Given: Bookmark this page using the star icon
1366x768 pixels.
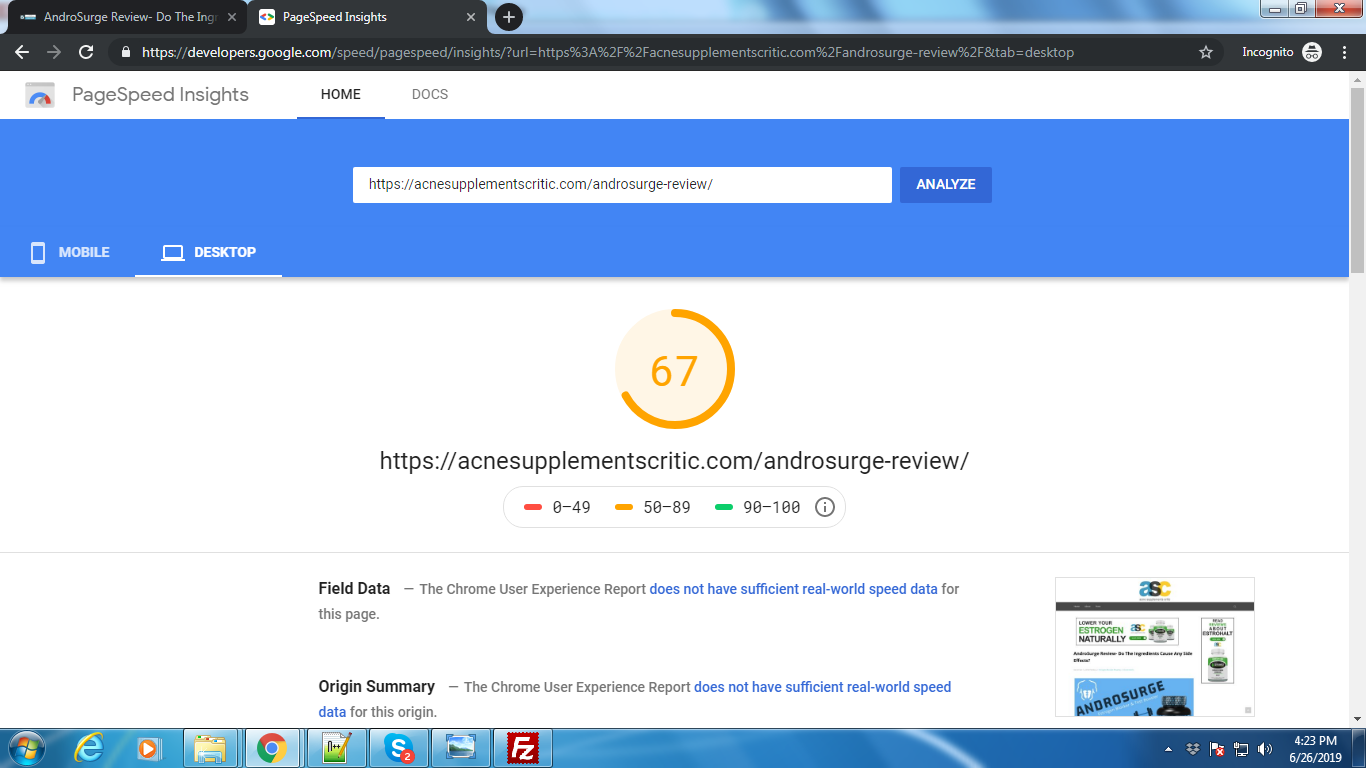Looking at the screenshot, I should click(1206, 52).
